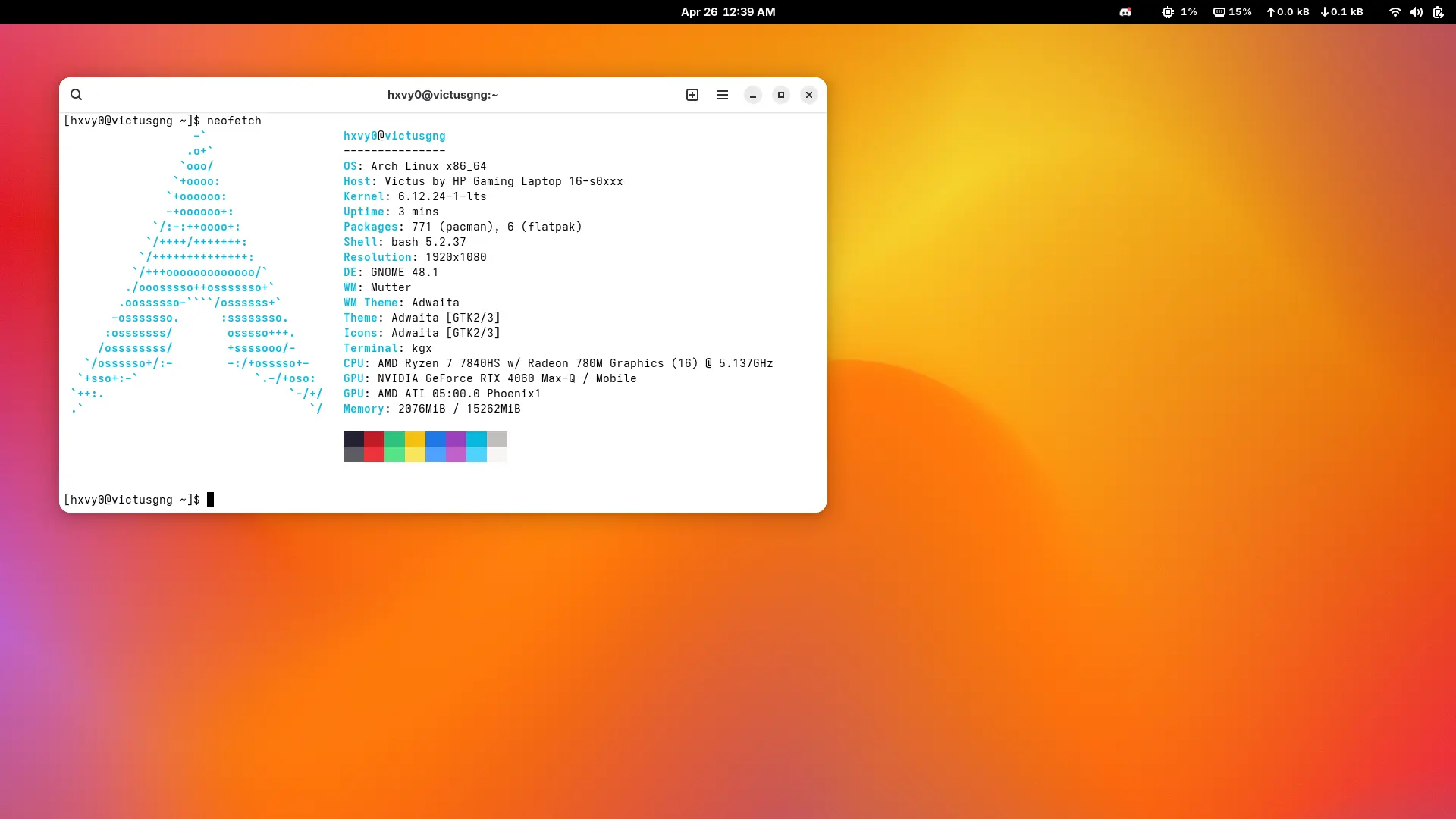Screen dimensions: 1456x819
Task: Click the 0.1 kB download value
Action: click(1347, 12)
